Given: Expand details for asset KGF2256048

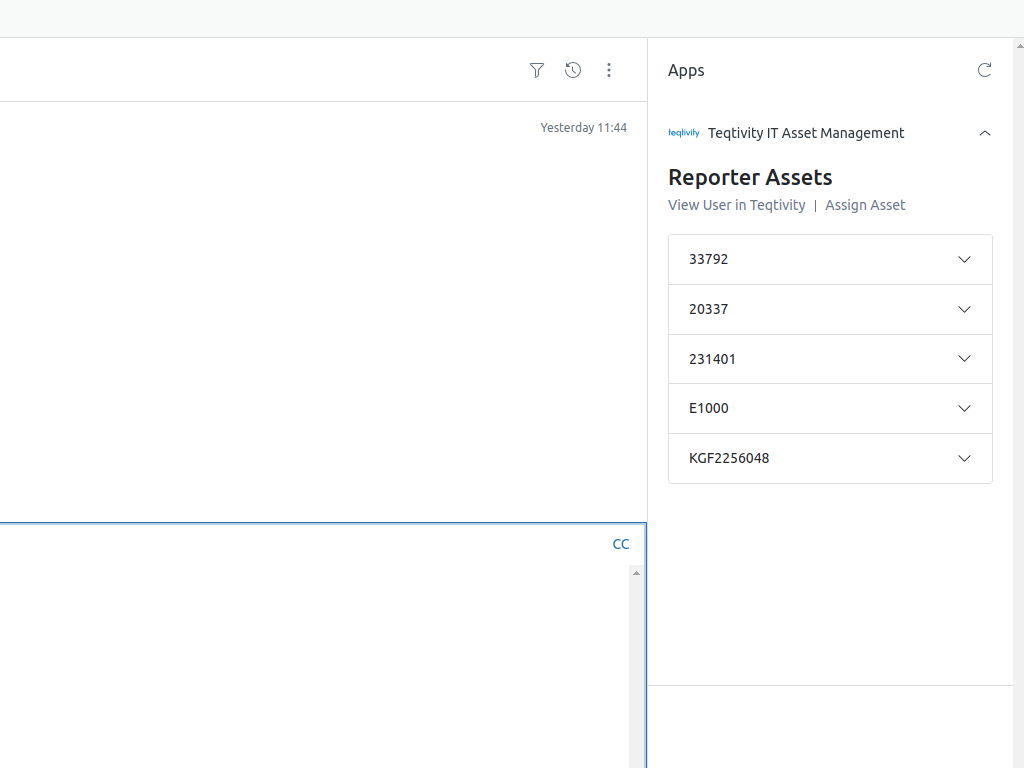Looking at the screenshot, I should tap(964, 458).
